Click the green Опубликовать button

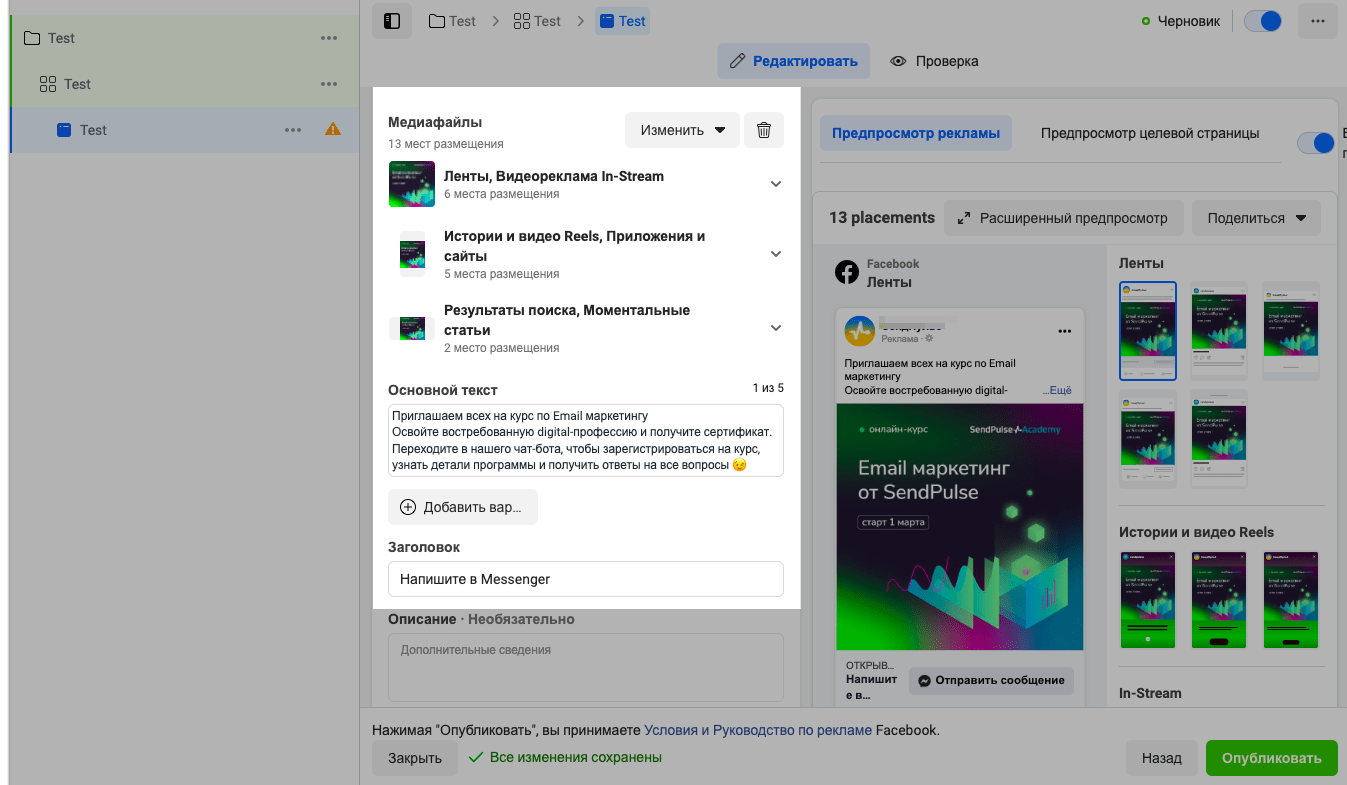pyautogui.click(x=1271, y=758)
